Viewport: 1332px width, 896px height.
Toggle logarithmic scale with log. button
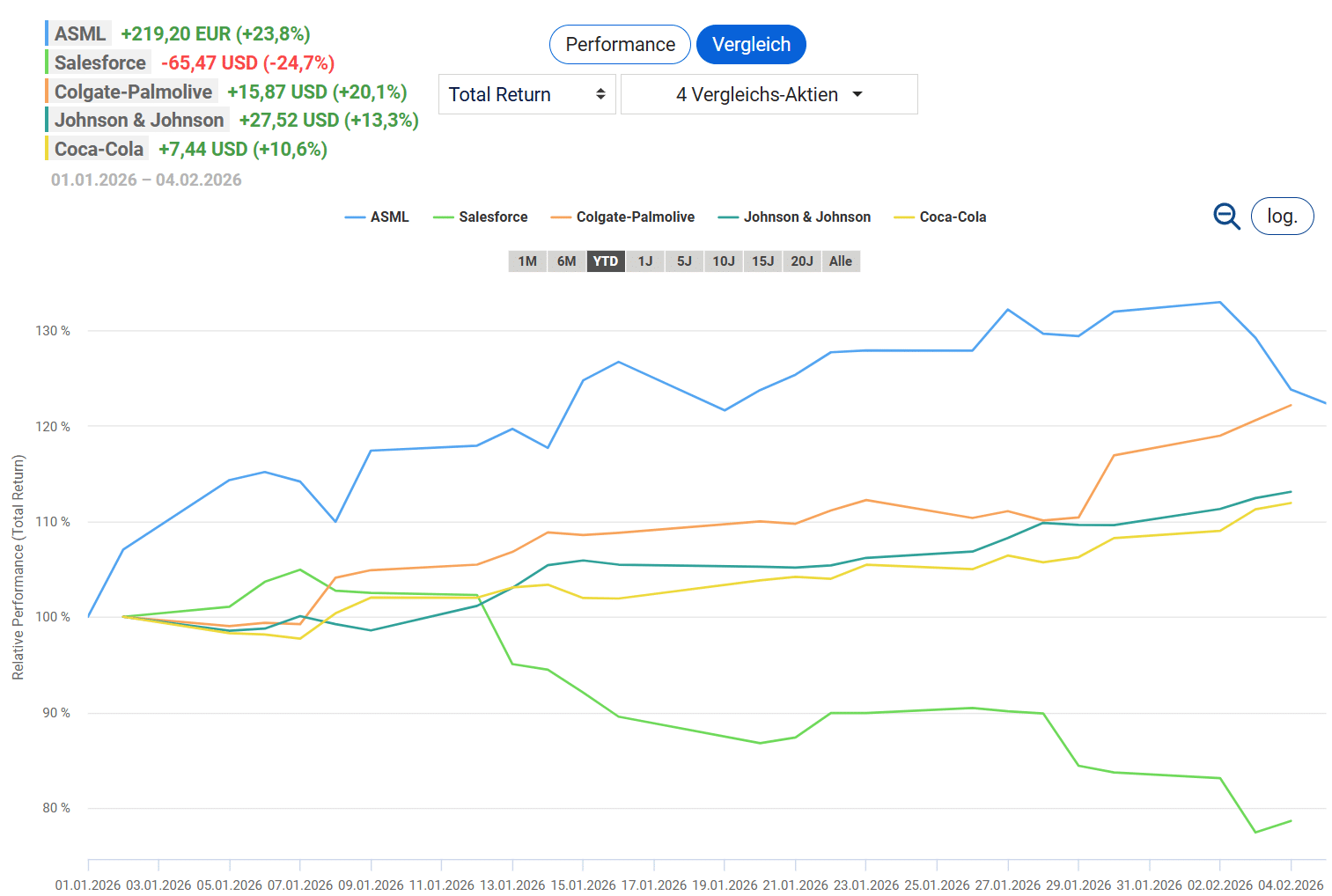coord(1282,217)
